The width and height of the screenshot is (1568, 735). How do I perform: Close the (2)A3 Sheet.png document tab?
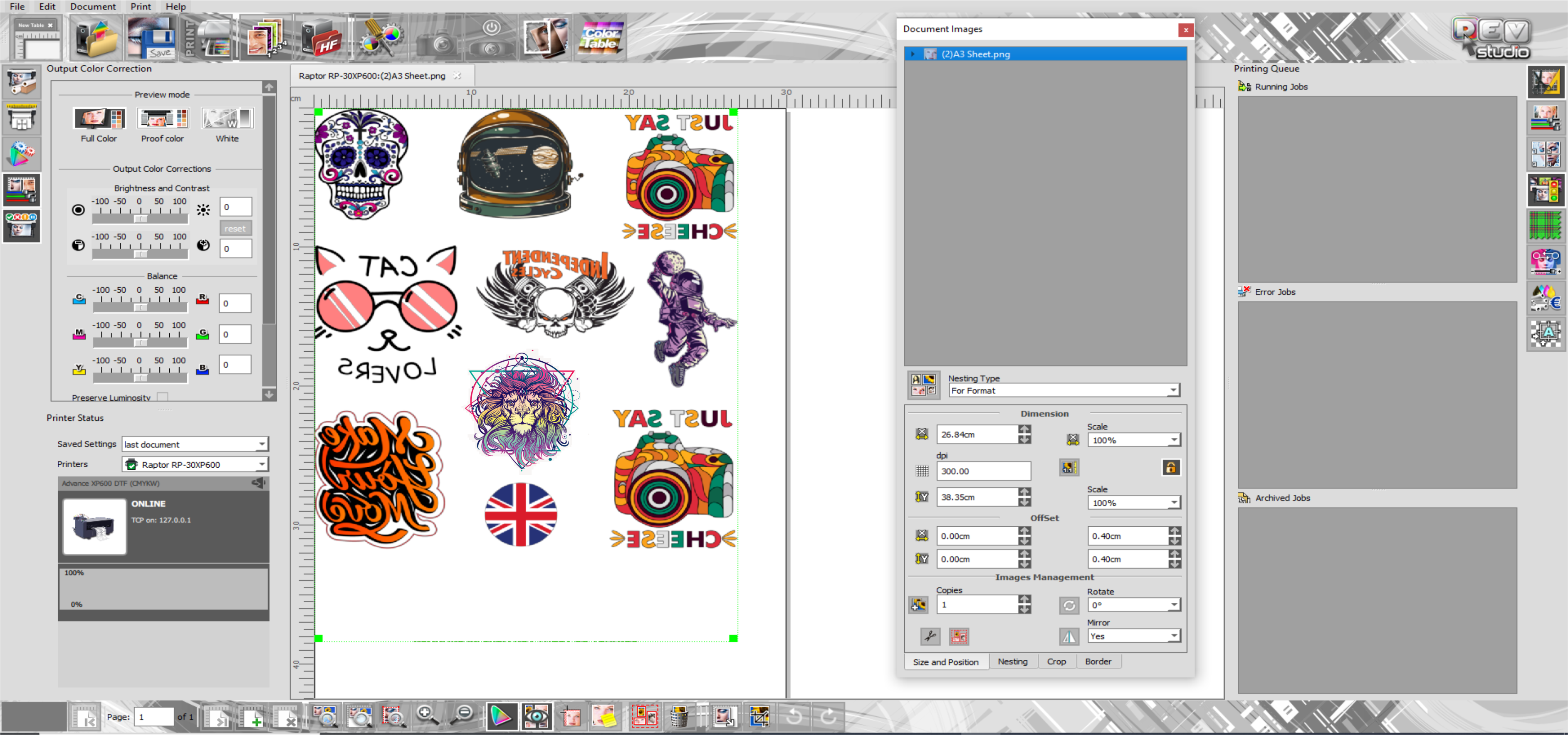pyautogui.click(x=457, y=75)
